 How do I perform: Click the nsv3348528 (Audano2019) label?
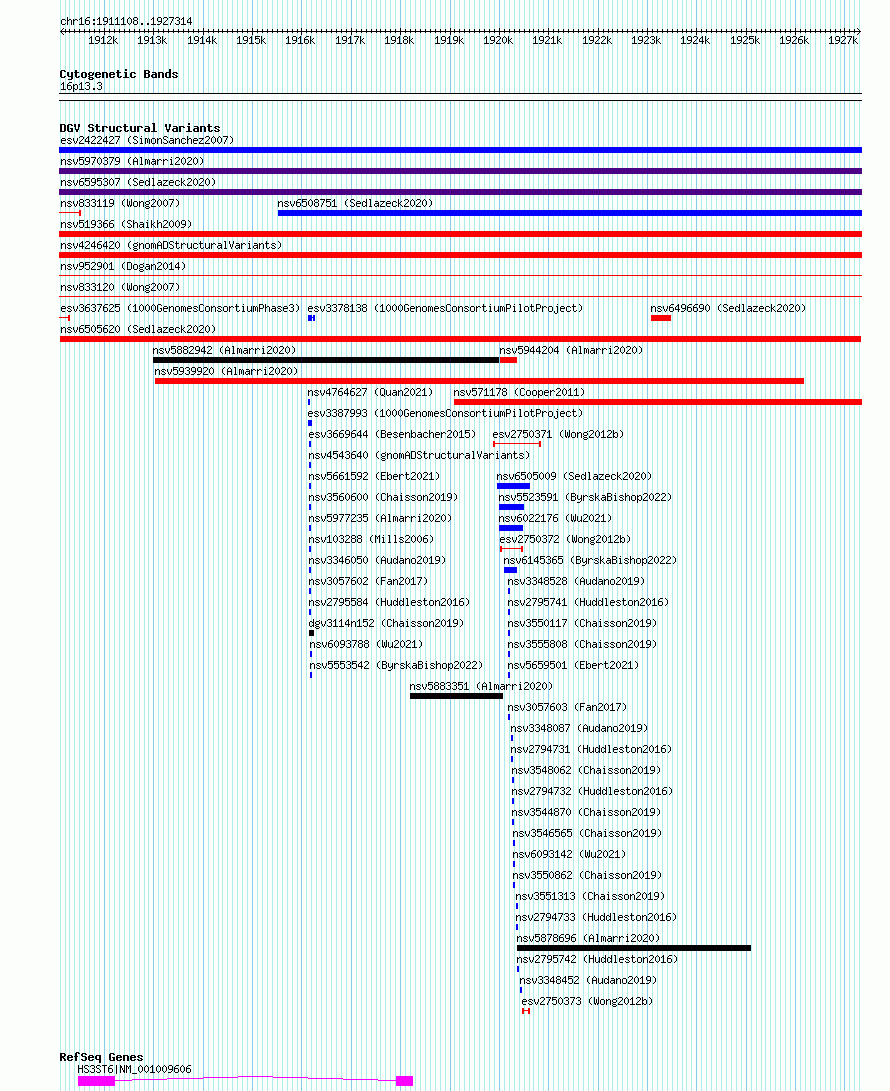(x=576, y=581)
